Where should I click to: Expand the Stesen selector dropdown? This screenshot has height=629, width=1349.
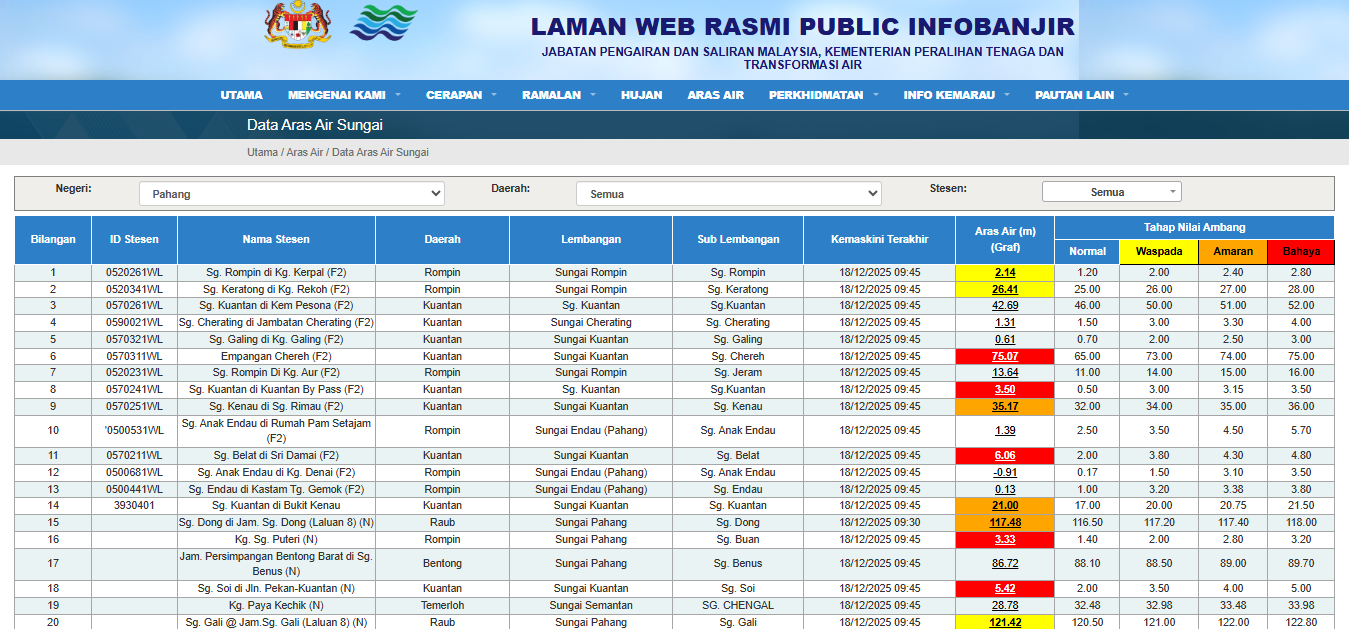(x=1111, y=192)
